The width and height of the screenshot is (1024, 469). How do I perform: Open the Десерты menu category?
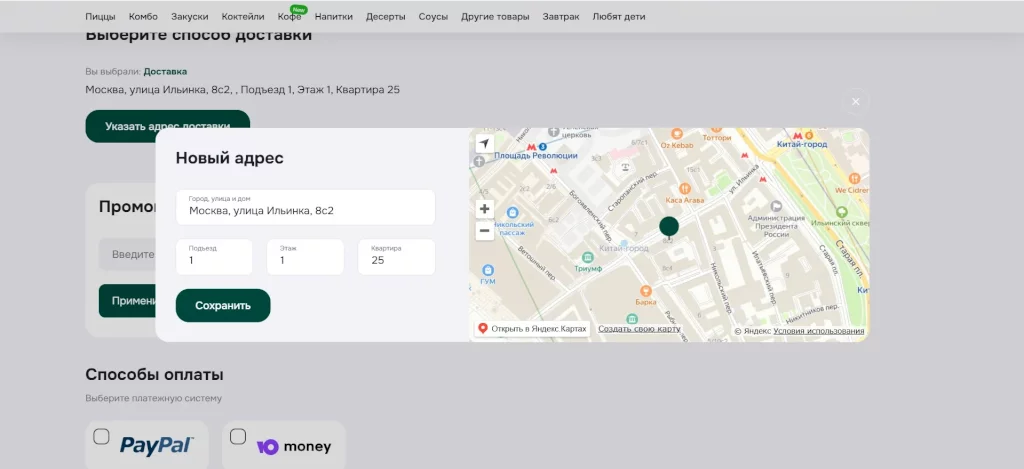point(385,17)
